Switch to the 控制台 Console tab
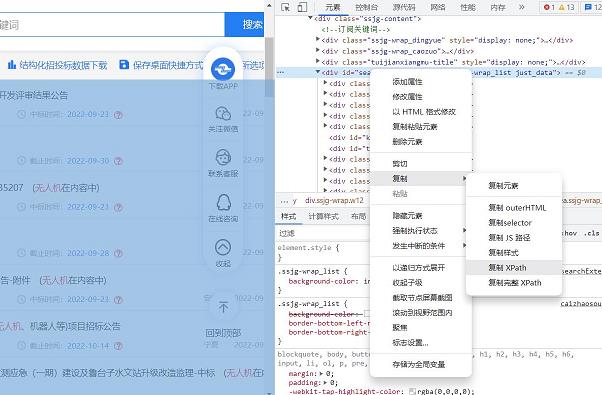The image size is (602, 395). click(366, 7)
